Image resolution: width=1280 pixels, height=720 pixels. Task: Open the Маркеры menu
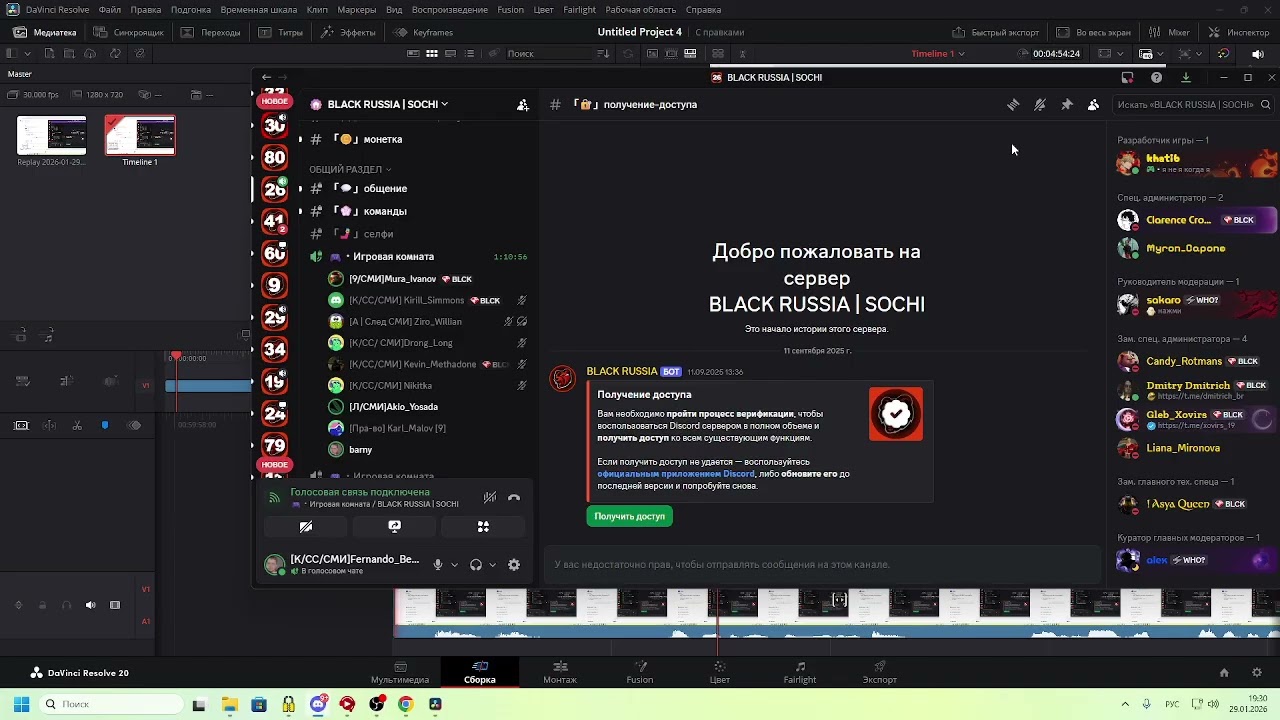(357, 10)
